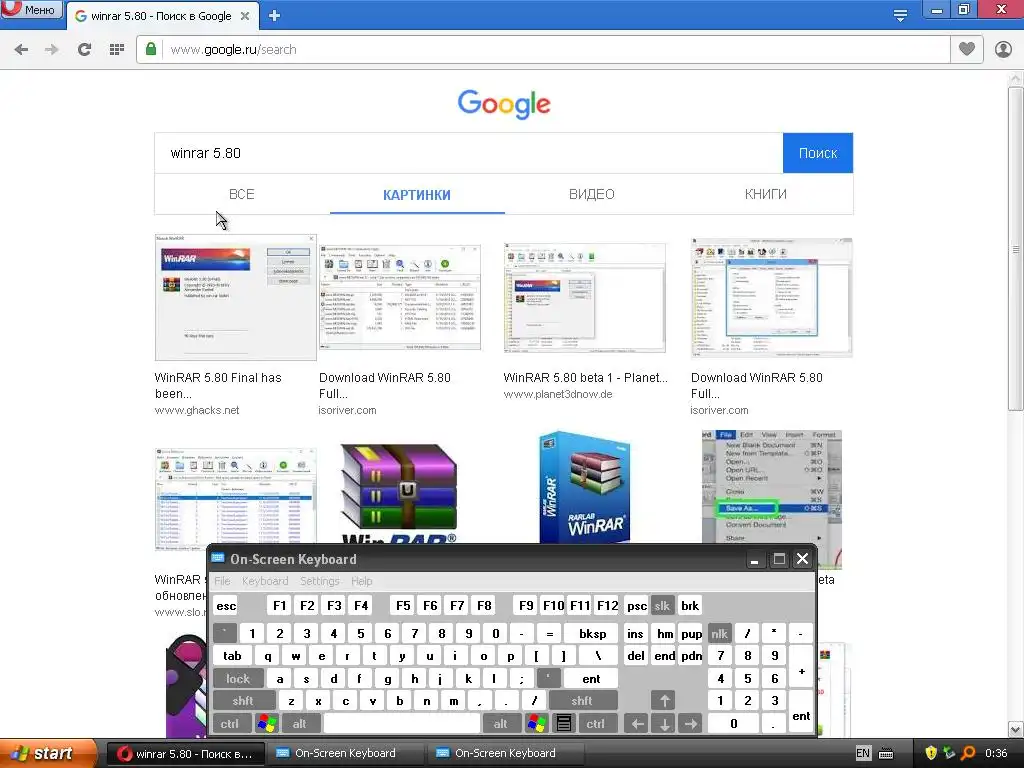The image size is (1024, 768).
Task: Click the blue Поиск search button
Action: point(818,153)
